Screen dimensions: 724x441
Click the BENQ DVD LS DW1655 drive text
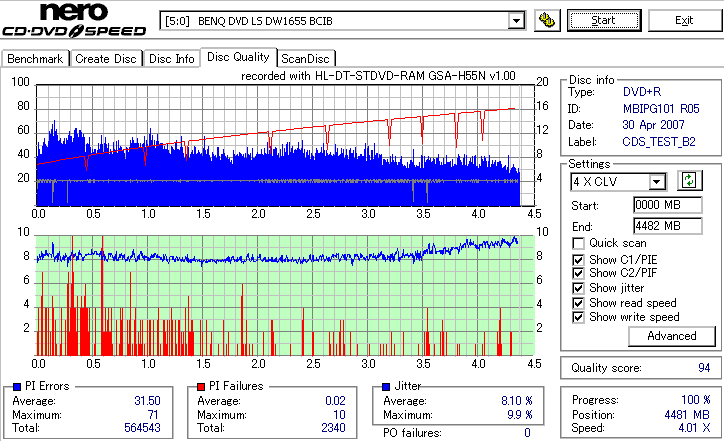[265, 21]
